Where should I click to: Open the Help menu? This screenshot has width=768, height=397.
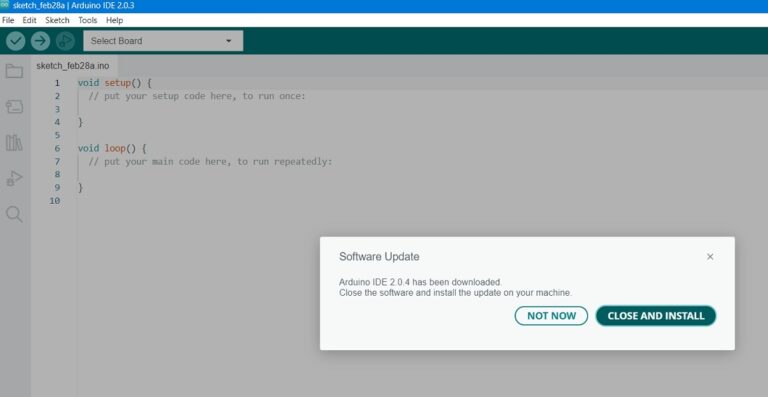pos(115,20)
